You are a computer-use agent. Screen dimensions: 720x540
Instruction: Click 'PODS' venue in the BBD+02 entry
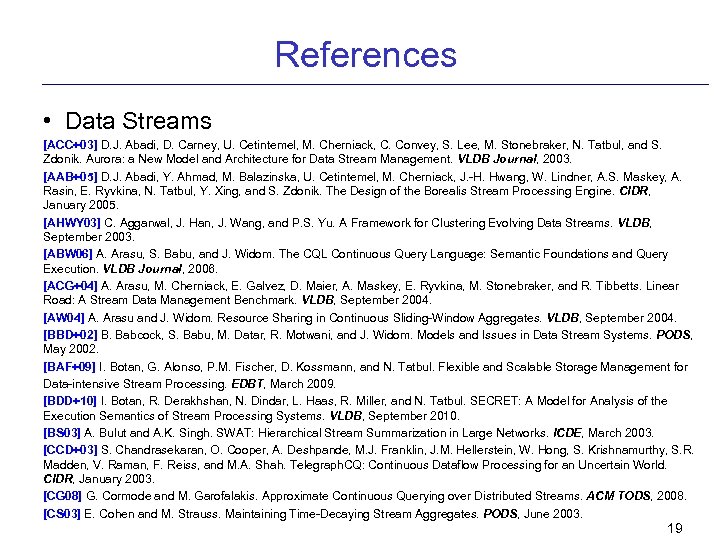click(673, 335)
